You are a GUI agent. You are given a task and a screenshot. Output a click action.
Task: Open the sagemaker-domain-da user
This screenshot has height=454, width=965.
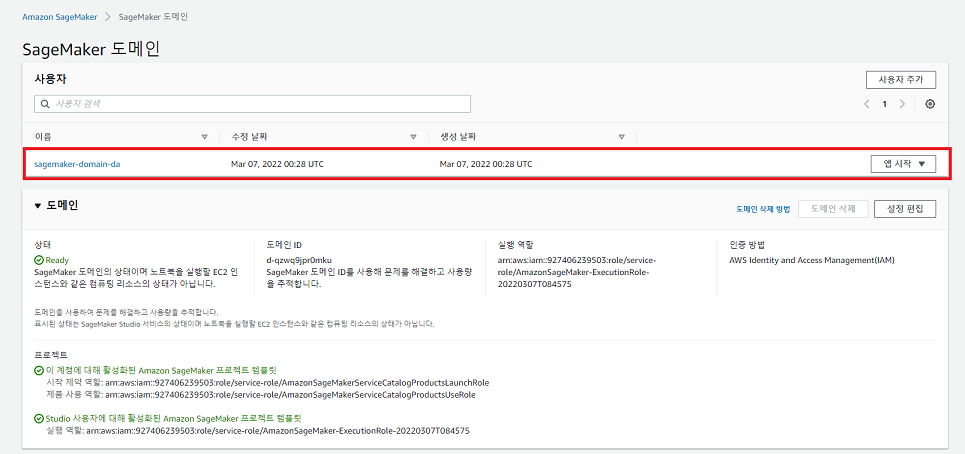77,164
